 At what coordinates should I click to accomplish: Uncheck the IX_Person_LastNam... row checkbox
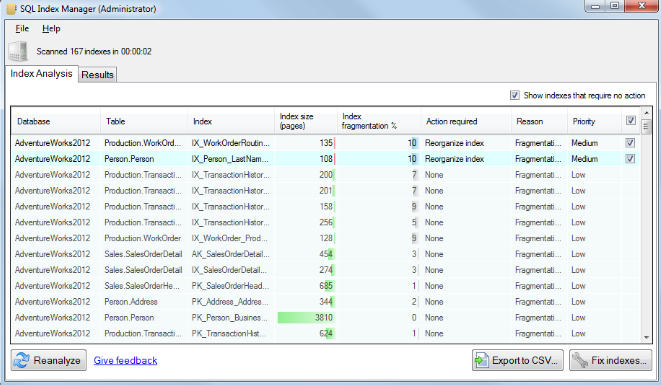click(x=630, y=159)
